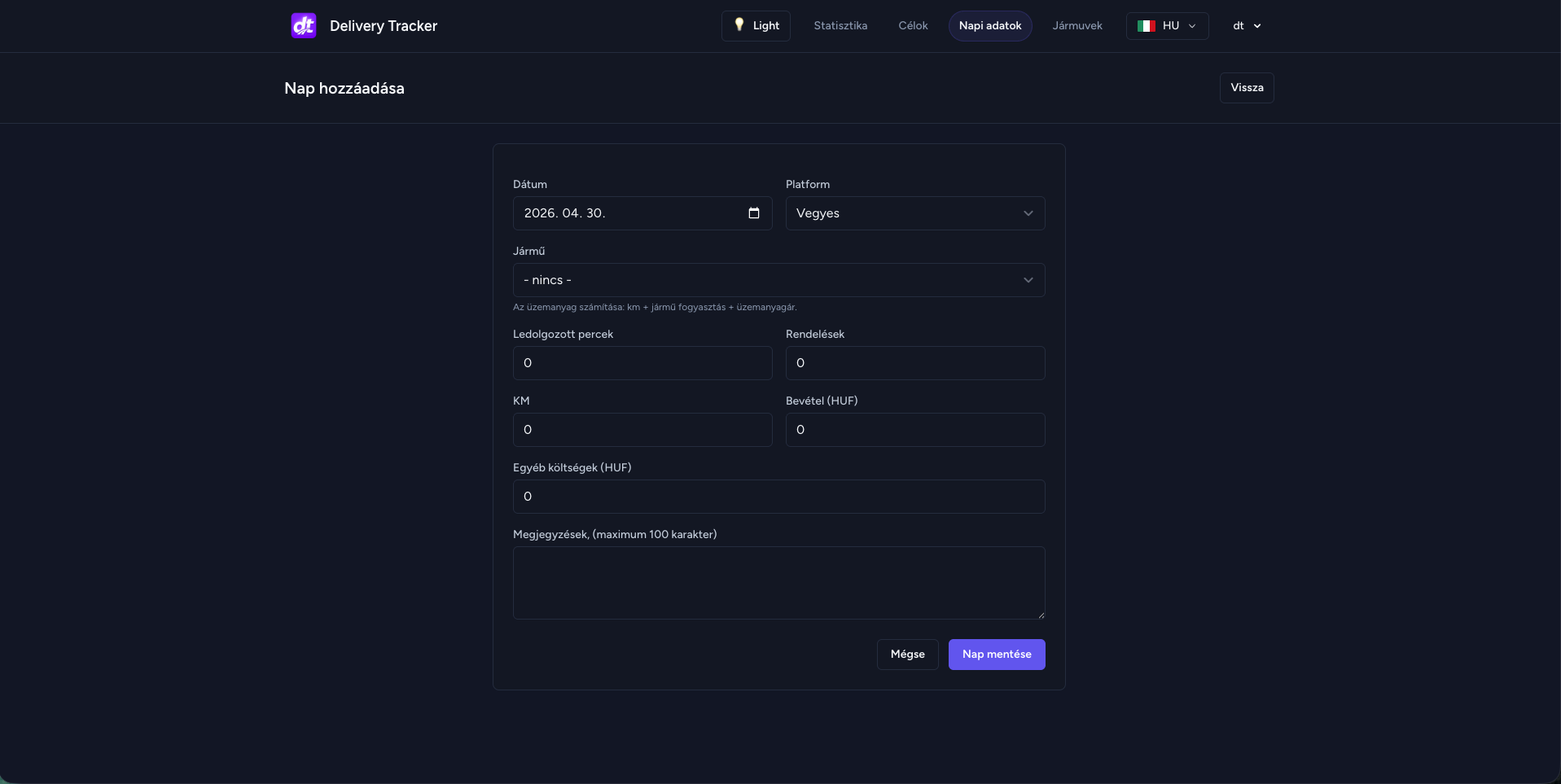
Task: Click the Vissza button
Action: pos(1247,88)
